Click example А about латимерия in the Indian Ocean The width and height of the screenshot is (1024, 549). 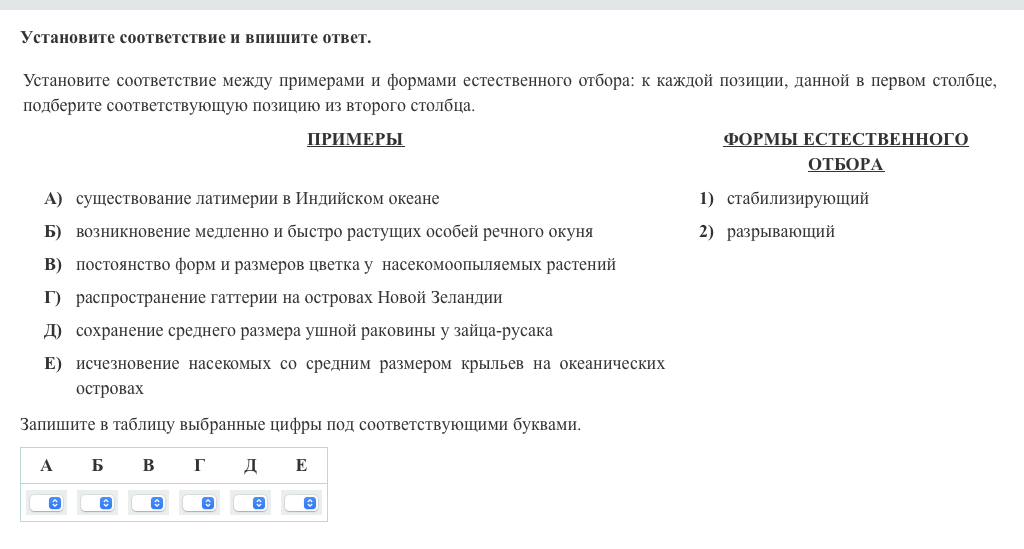point(257,199)
